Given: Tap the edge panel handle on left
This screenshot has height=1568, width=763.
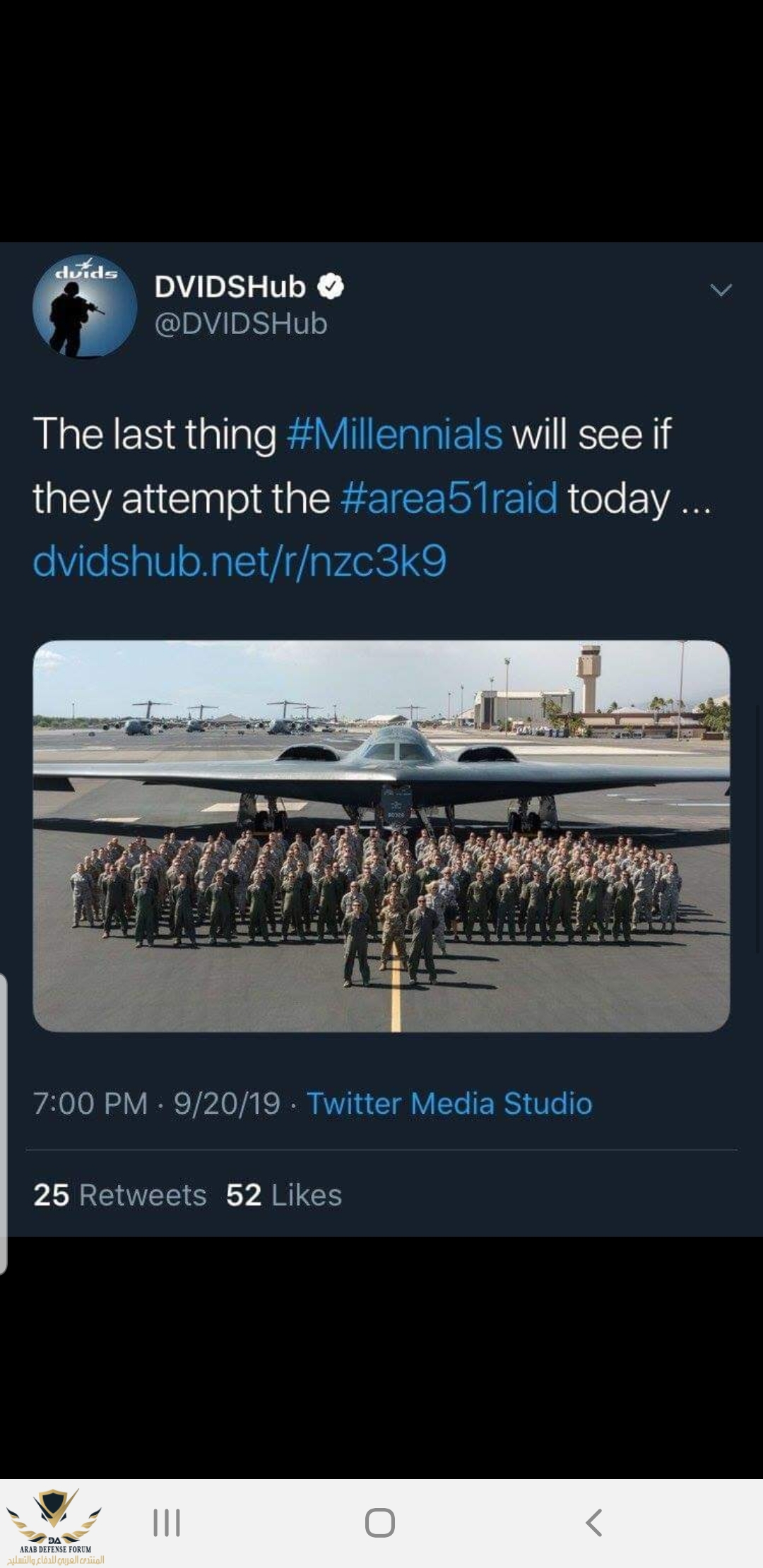Looking at the screenshot, I should click(x=4, y=1123).
